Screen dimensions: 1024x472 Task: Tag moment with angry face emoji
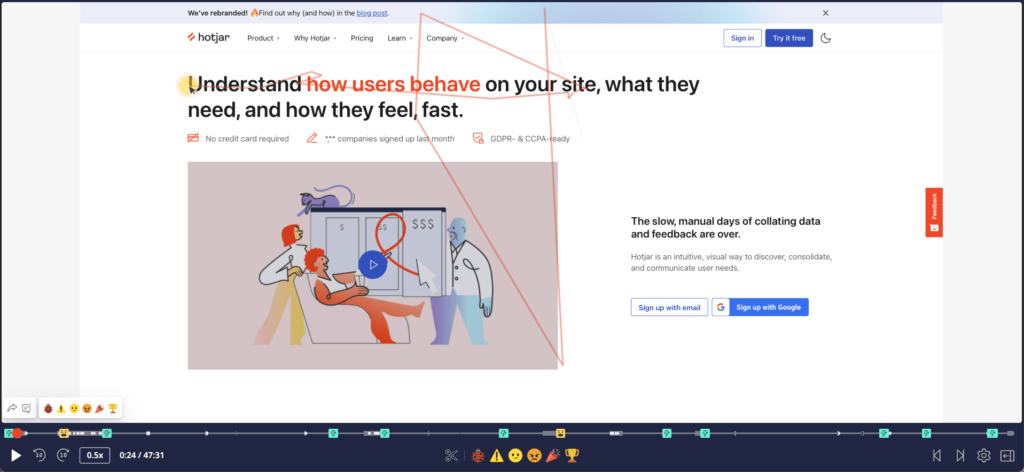pos(534,456)
